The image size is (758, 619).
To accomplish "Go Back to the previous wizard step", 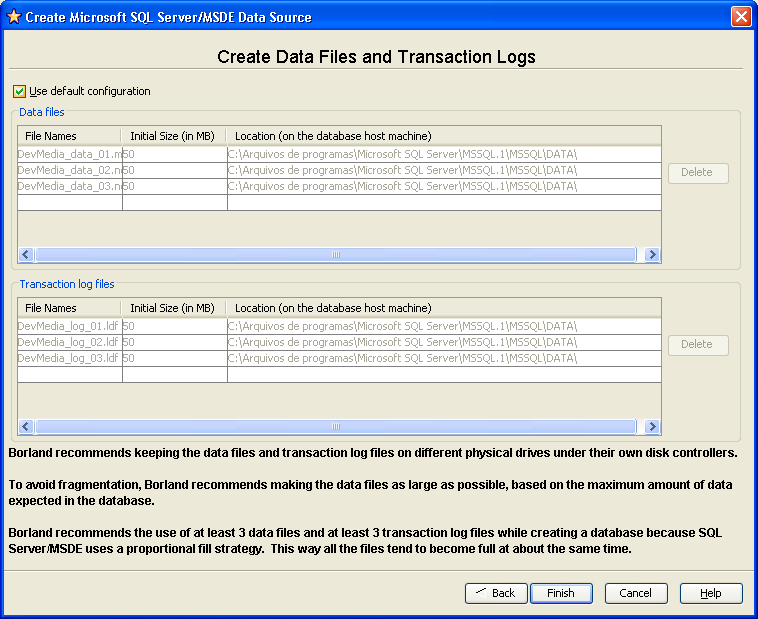I will pos(496,593).
